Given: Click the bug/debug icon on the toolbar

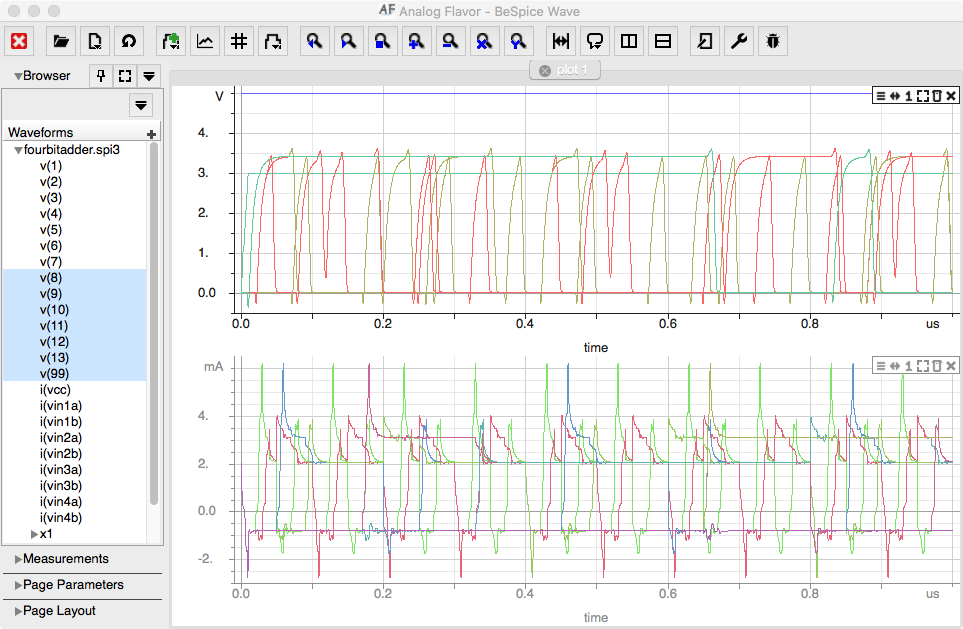Looking at the screenshot, I should (x=772, y=40).
